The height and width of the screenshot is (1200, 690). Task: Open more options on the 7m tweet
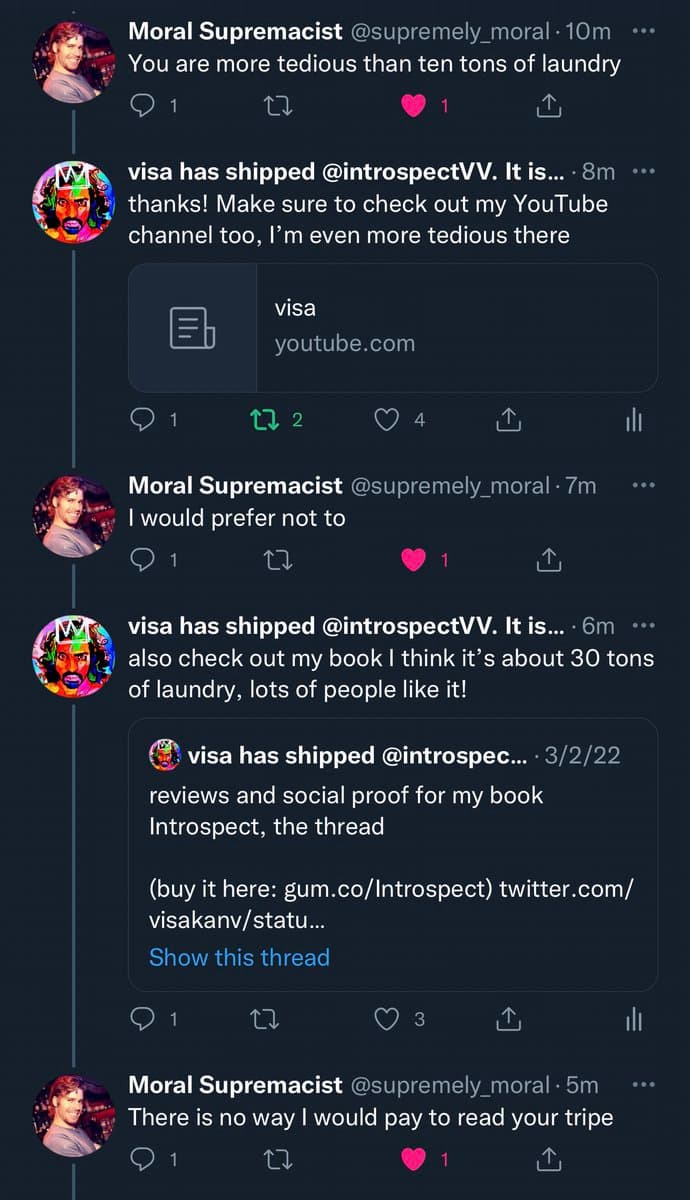tap(643, 485)
